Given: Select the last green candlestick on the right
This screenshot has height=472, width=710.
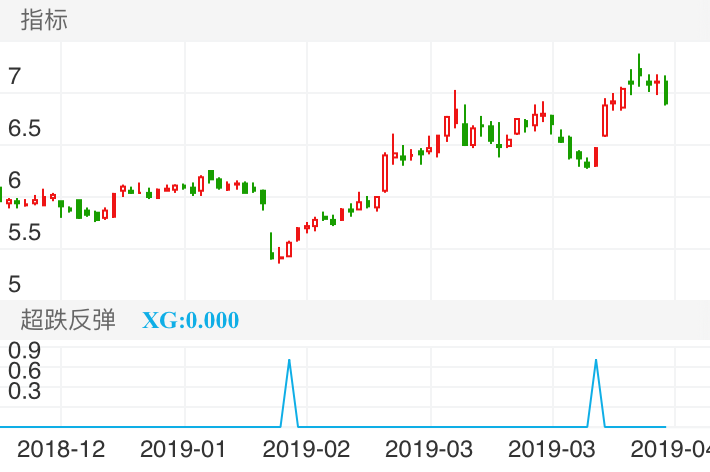Looking at the screenshot, I should point(666,91).
